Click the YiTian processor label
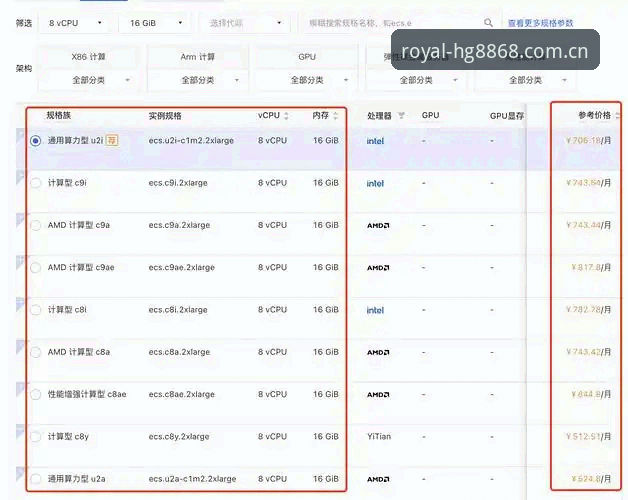628x500 pixels. click(x=379, y=437)
